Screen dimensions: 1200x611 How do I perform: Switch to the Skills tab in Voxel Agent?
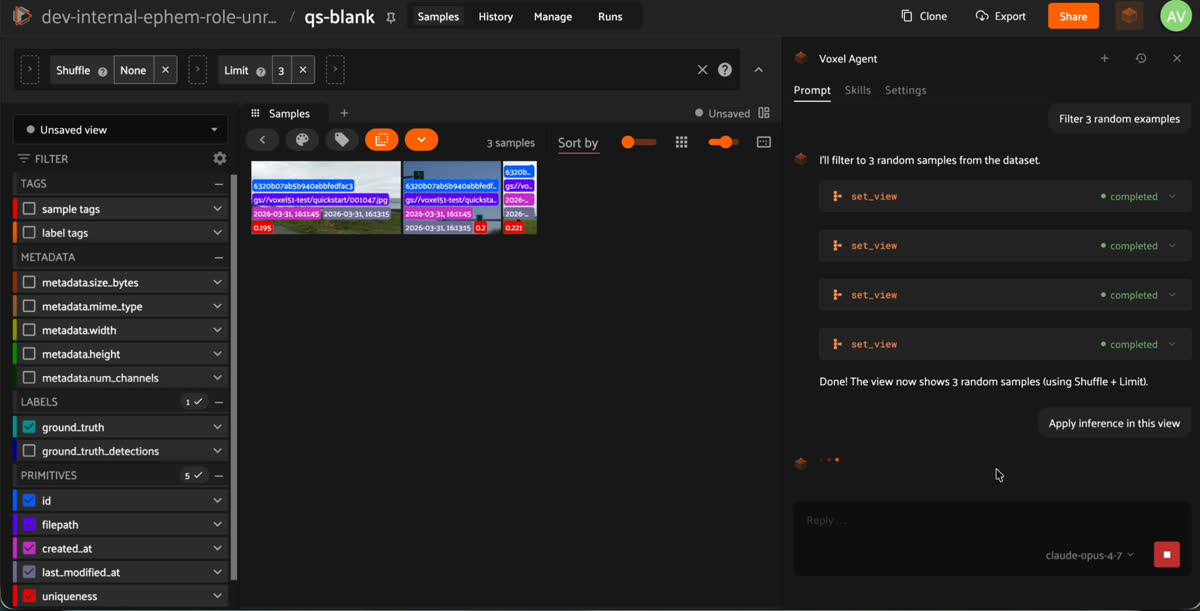[x=858, y=90]
